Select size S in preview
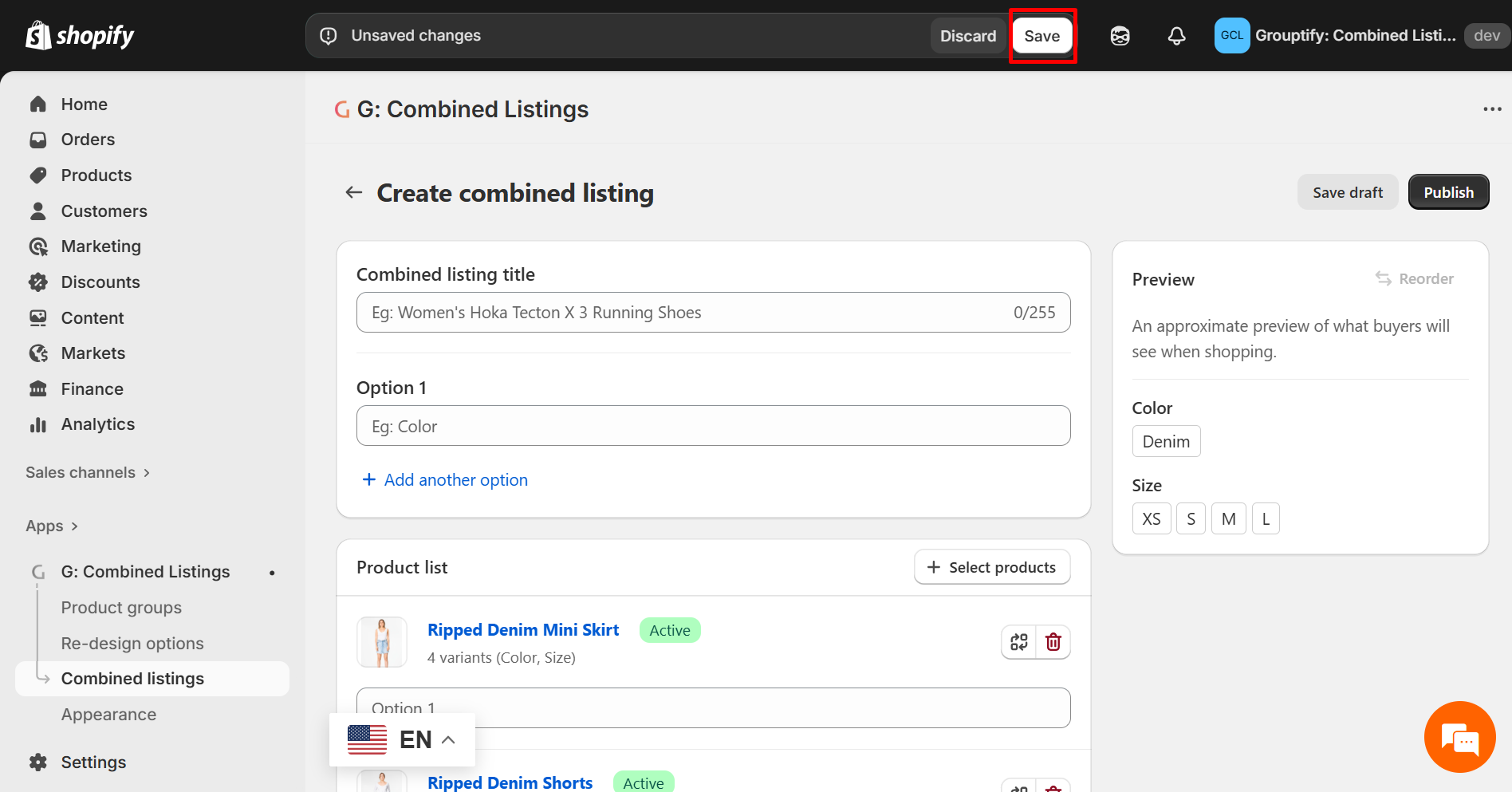Screen dimensions: 1512x792 [x=1191, y=519]
